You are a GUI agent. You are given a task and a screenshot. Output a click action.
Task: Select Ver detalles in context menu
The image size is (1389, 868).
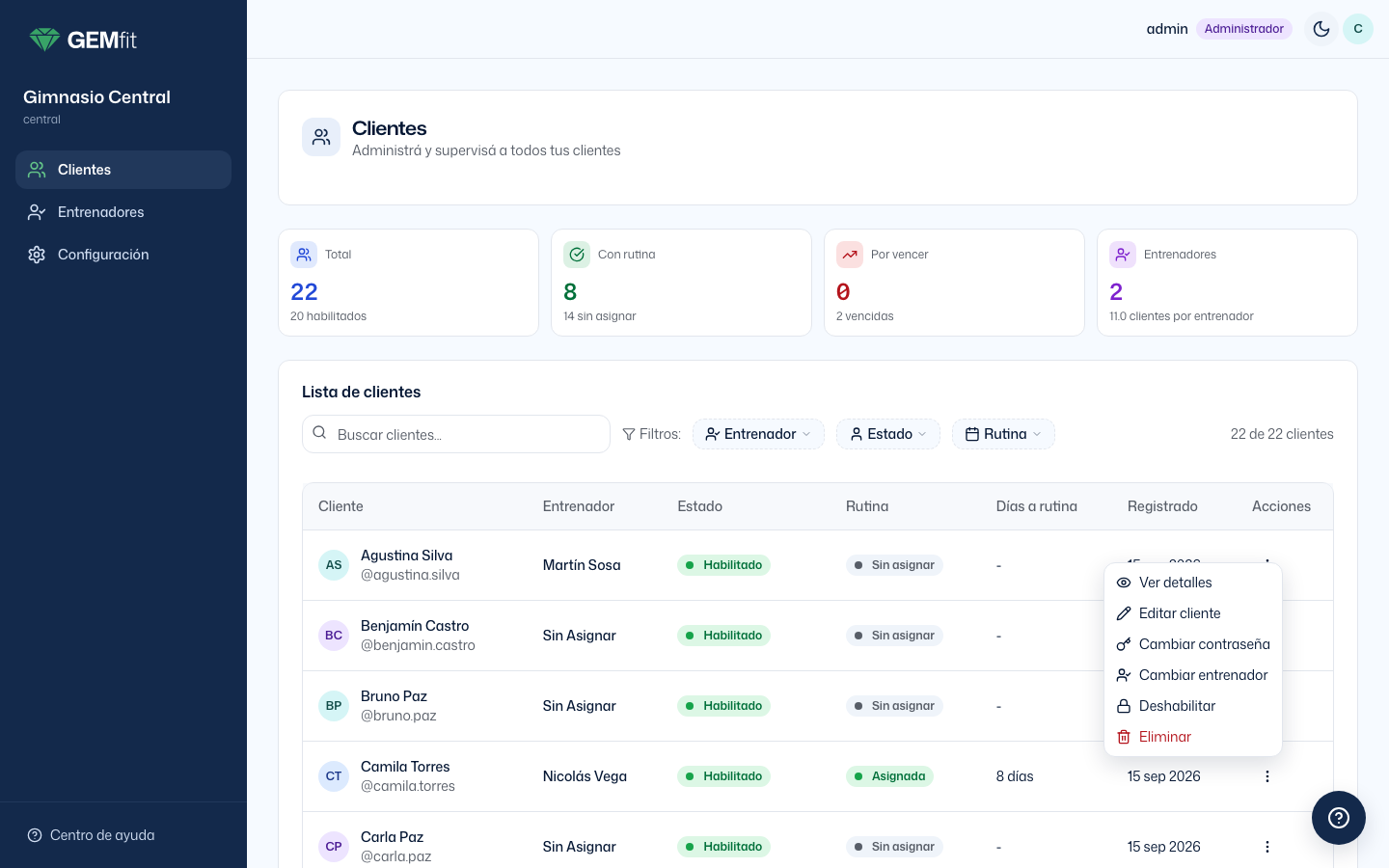click(x=1193, y=583)
